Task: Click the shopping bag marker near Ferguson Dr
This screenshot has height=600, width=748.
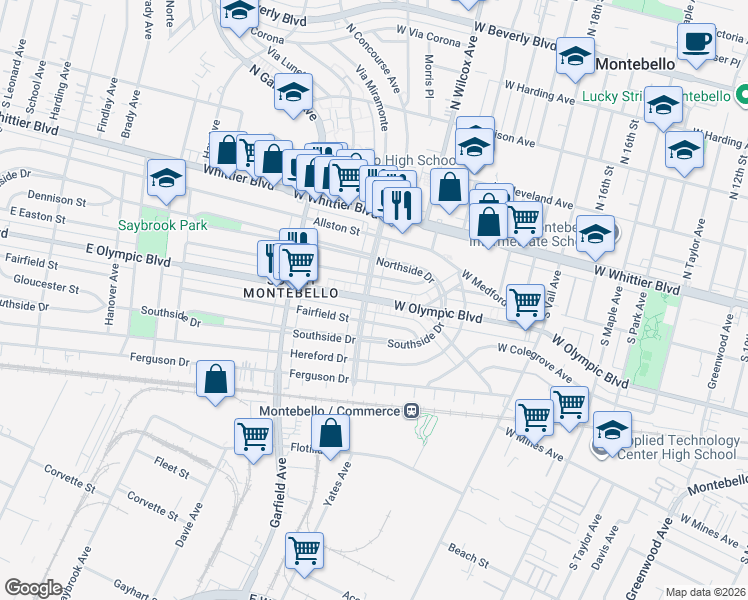Action: 216,381
